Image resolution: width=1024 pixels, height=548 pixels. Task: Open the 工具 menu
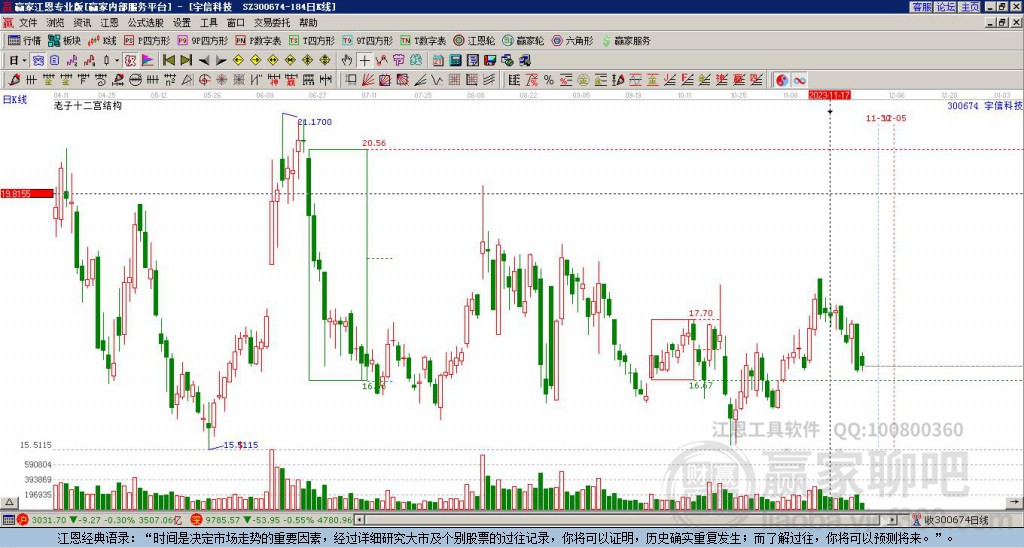pyautogui.click(x=209, y=23)
